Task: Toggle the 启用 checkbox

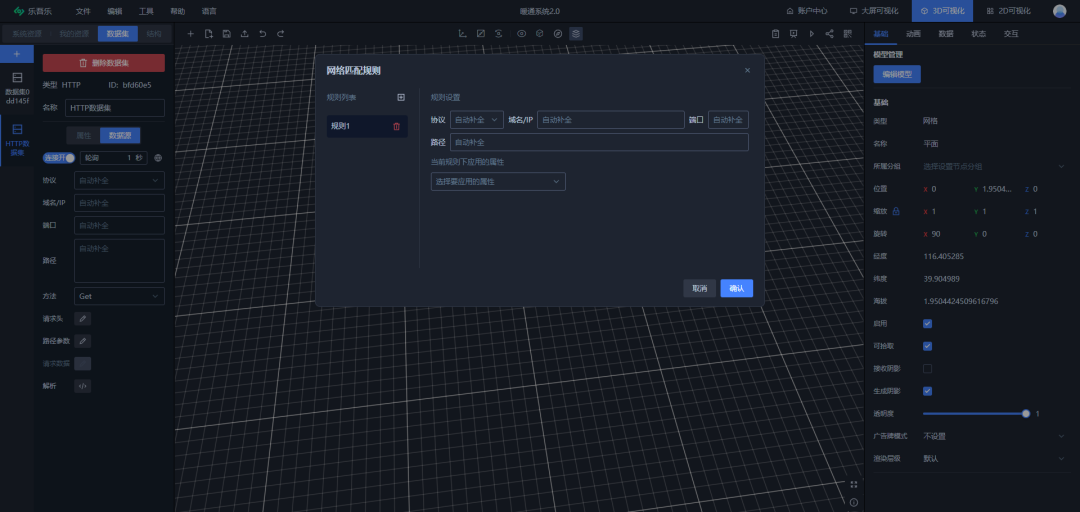Action: tap(927, 323)
